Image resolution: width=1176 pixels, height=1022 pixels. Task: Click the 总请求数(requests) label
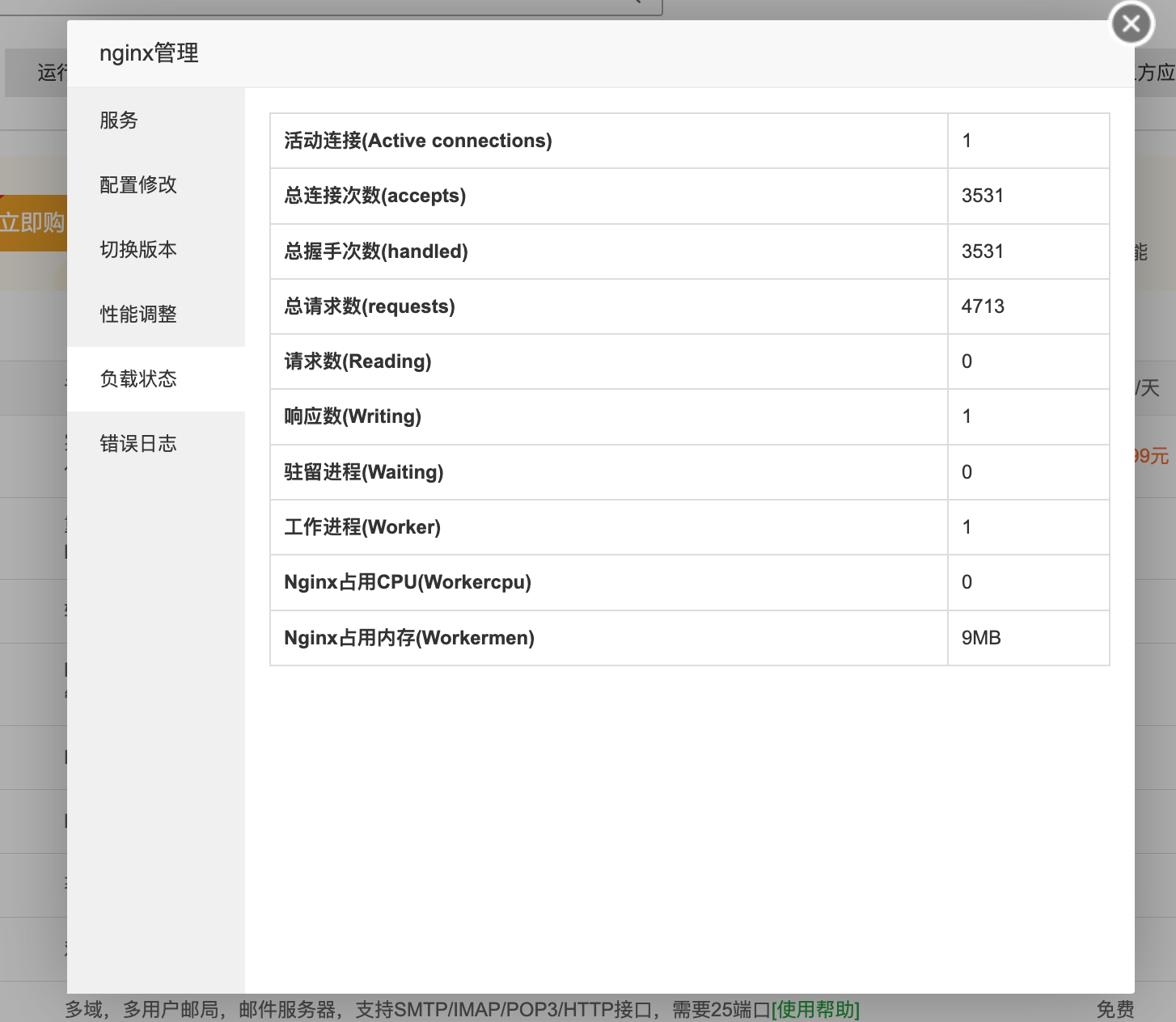click(x=370, y=306)
